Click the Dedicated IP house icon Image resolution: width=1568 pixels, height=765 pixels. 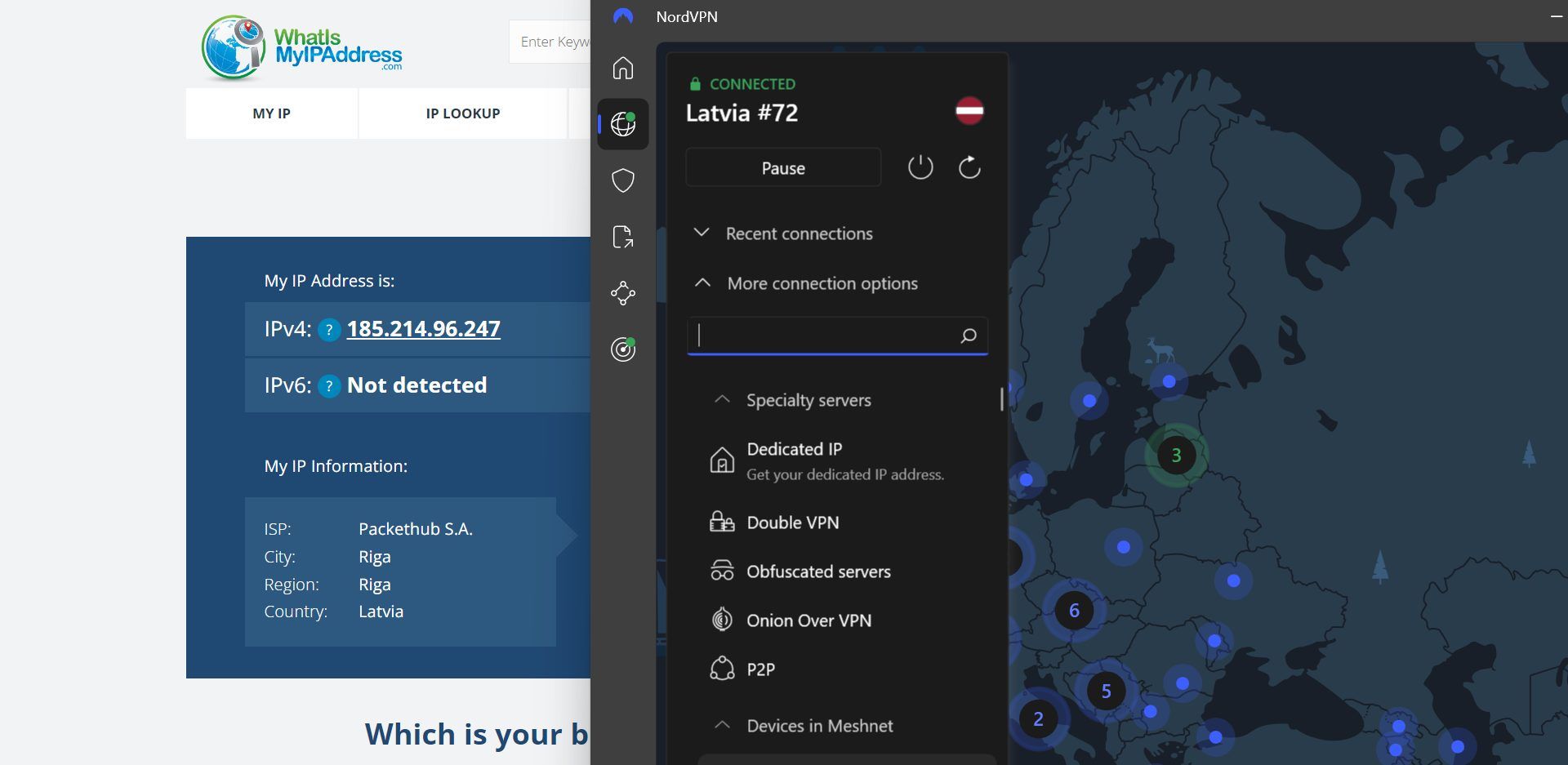click(722, 460)
